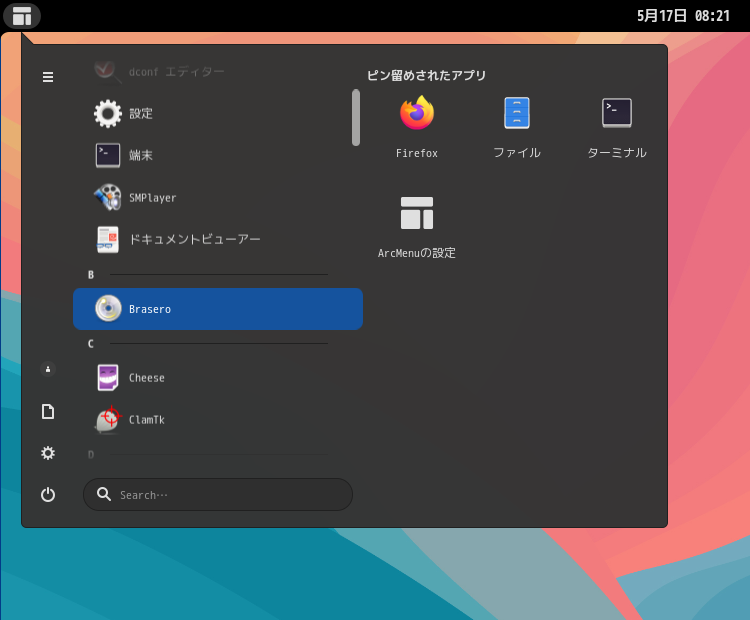Open the power options button

(48, 495)
